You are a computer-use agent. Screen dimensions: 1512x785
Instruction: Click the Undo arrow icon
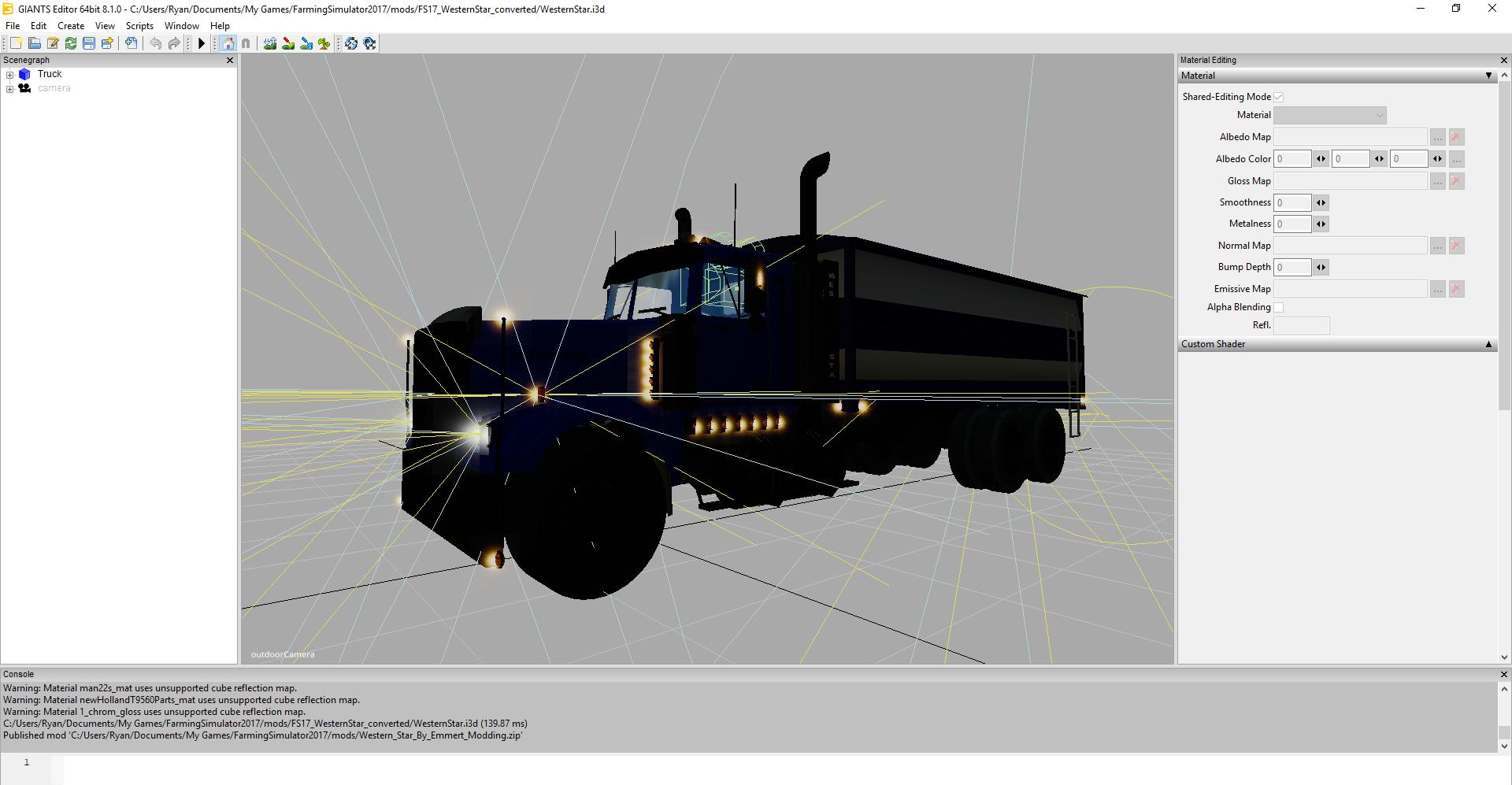(156, 44)
